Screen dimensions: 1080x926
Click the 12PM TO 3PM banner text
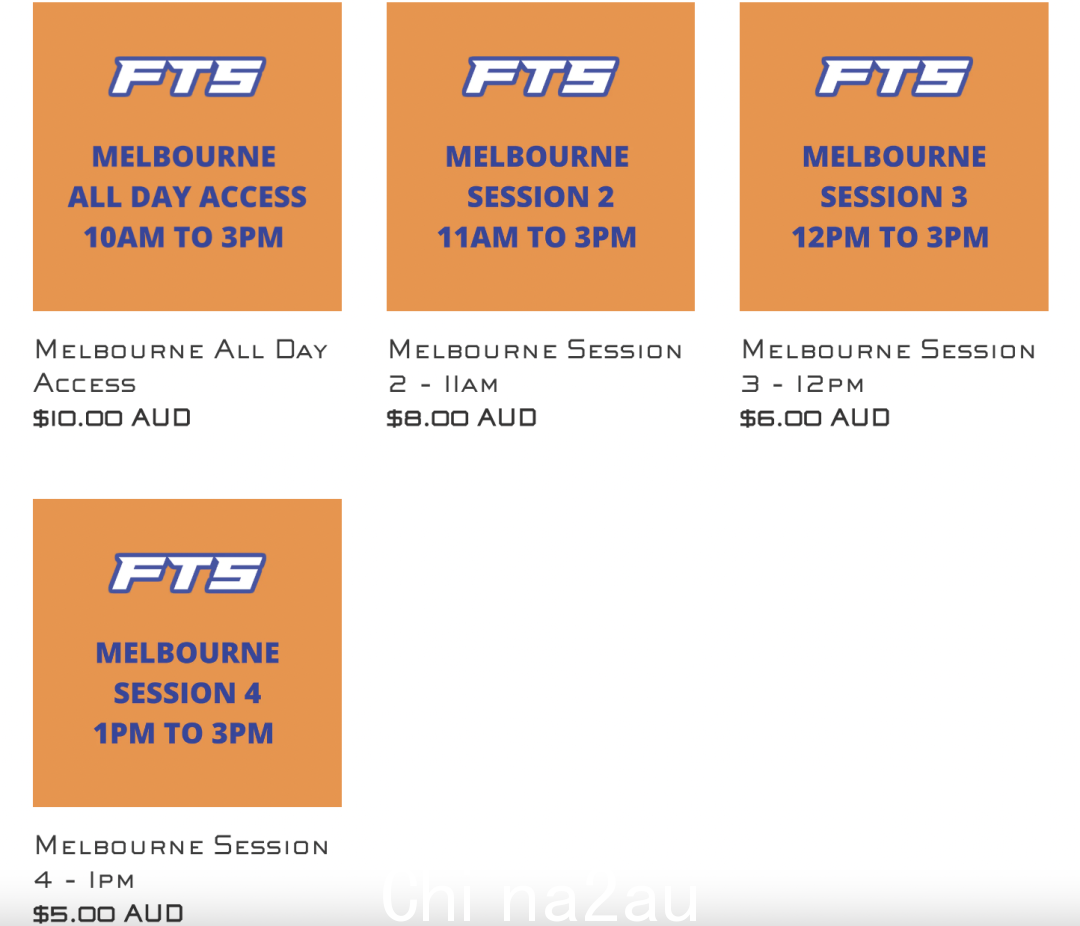tap(891, 237)
